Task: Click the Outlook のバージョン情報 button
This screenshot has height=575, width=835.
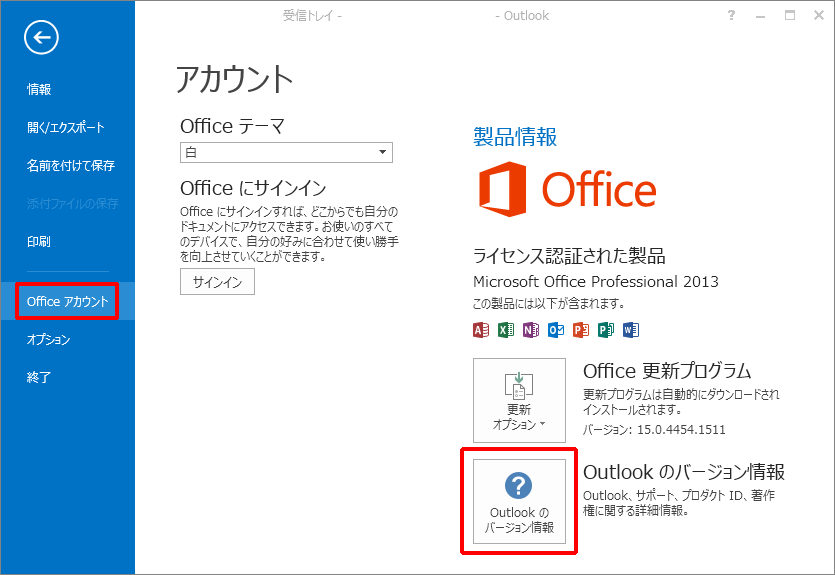Action: (x=519, y=502)
